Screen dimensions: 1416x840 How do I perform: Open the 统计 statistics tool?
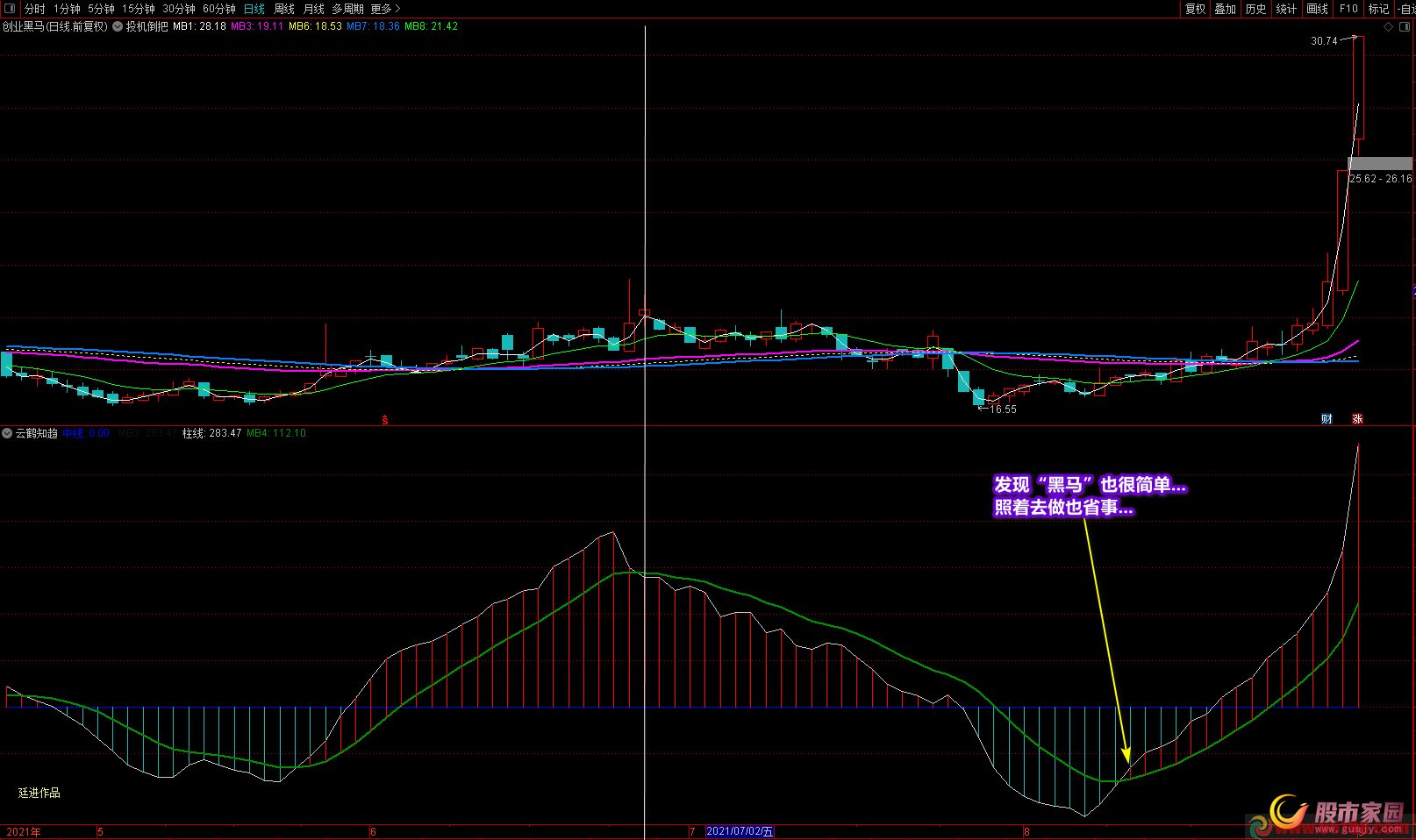coord(1286,9)
